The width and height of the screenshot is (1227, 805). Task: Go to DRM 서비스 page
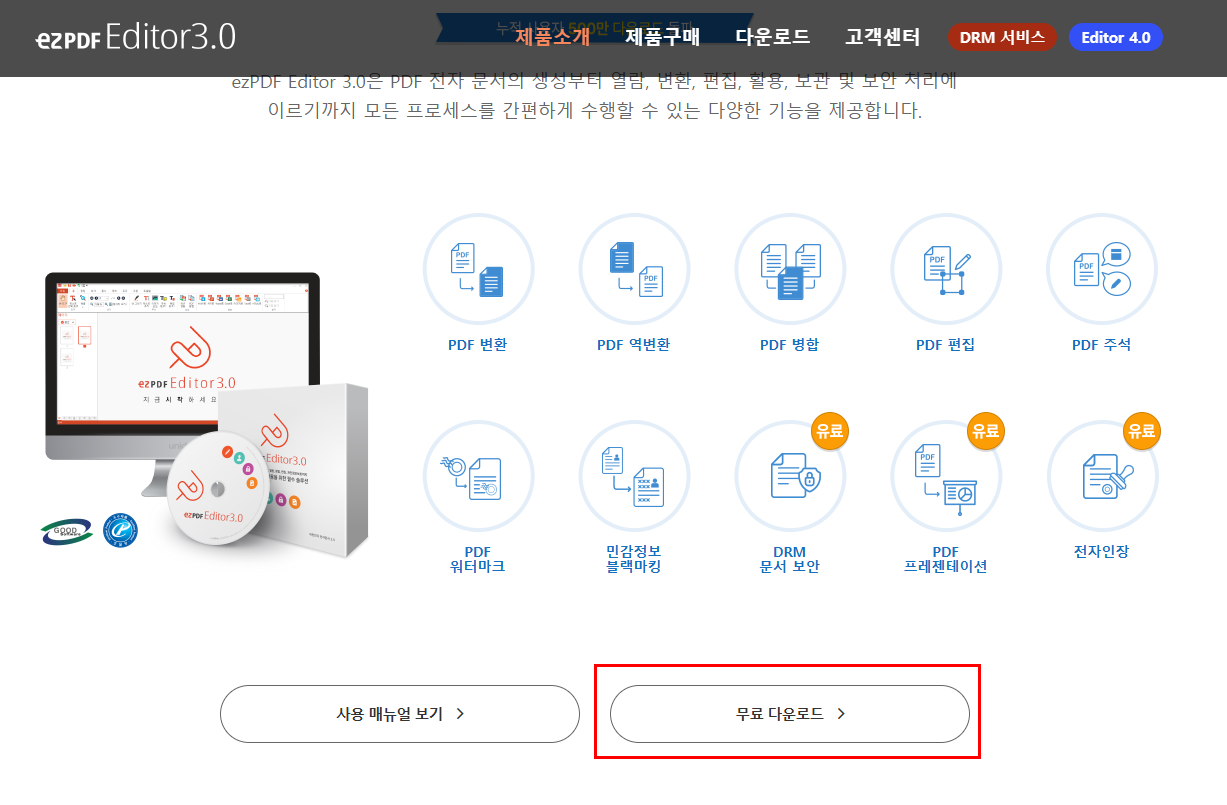tap(1002, 38)
